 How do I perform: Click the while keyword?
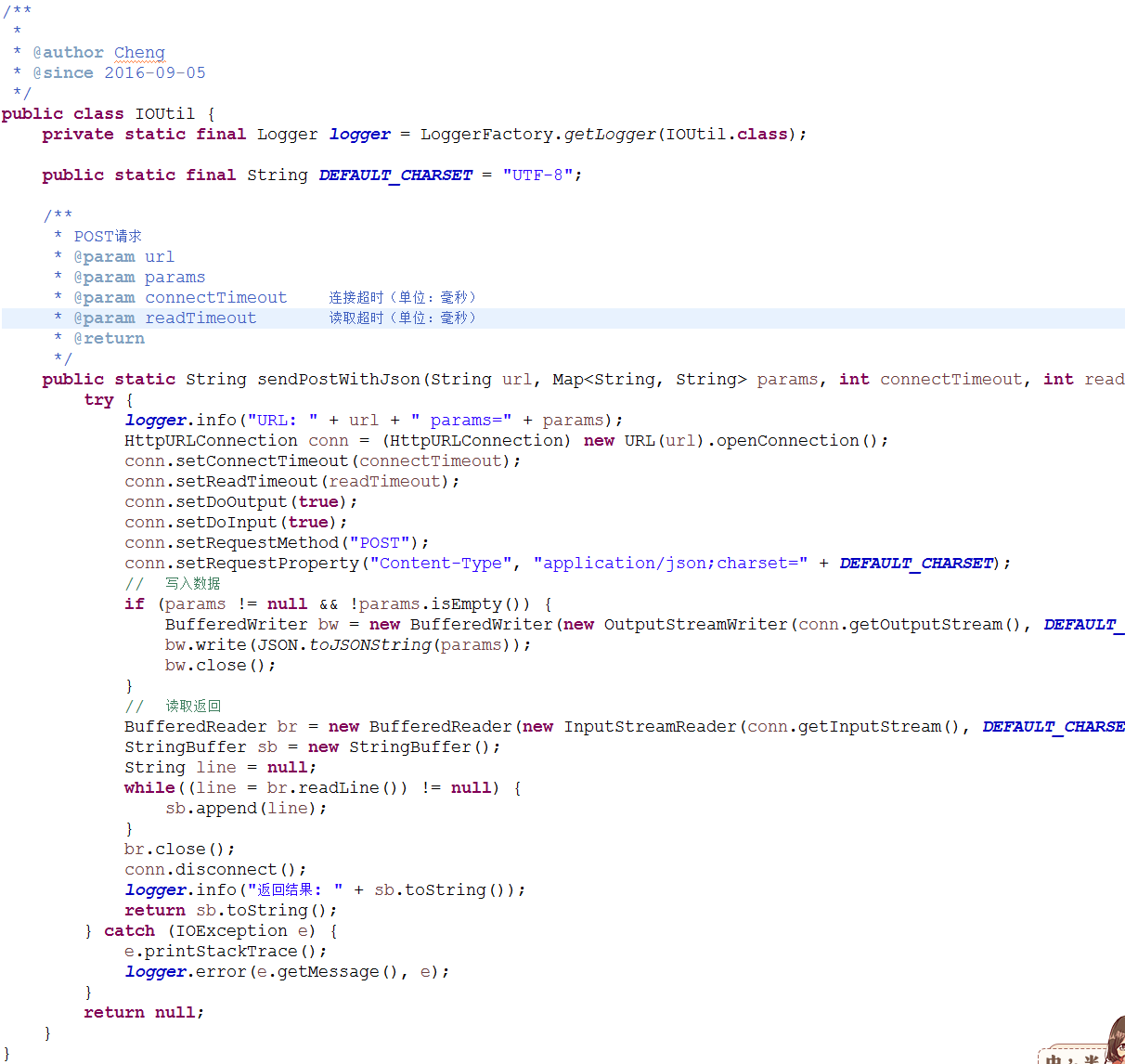point(149,788)
